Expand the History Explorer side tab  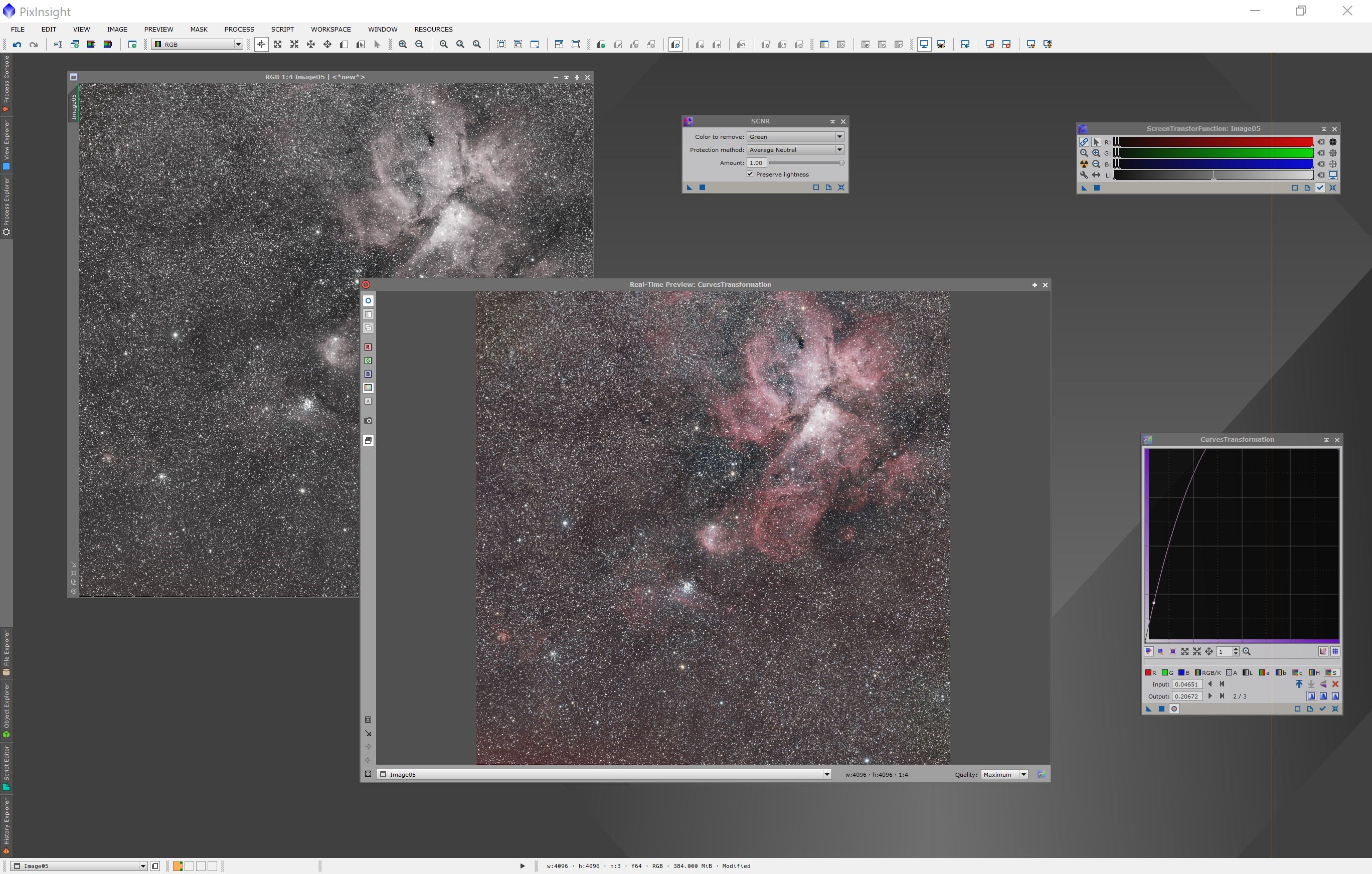[6, 826]
